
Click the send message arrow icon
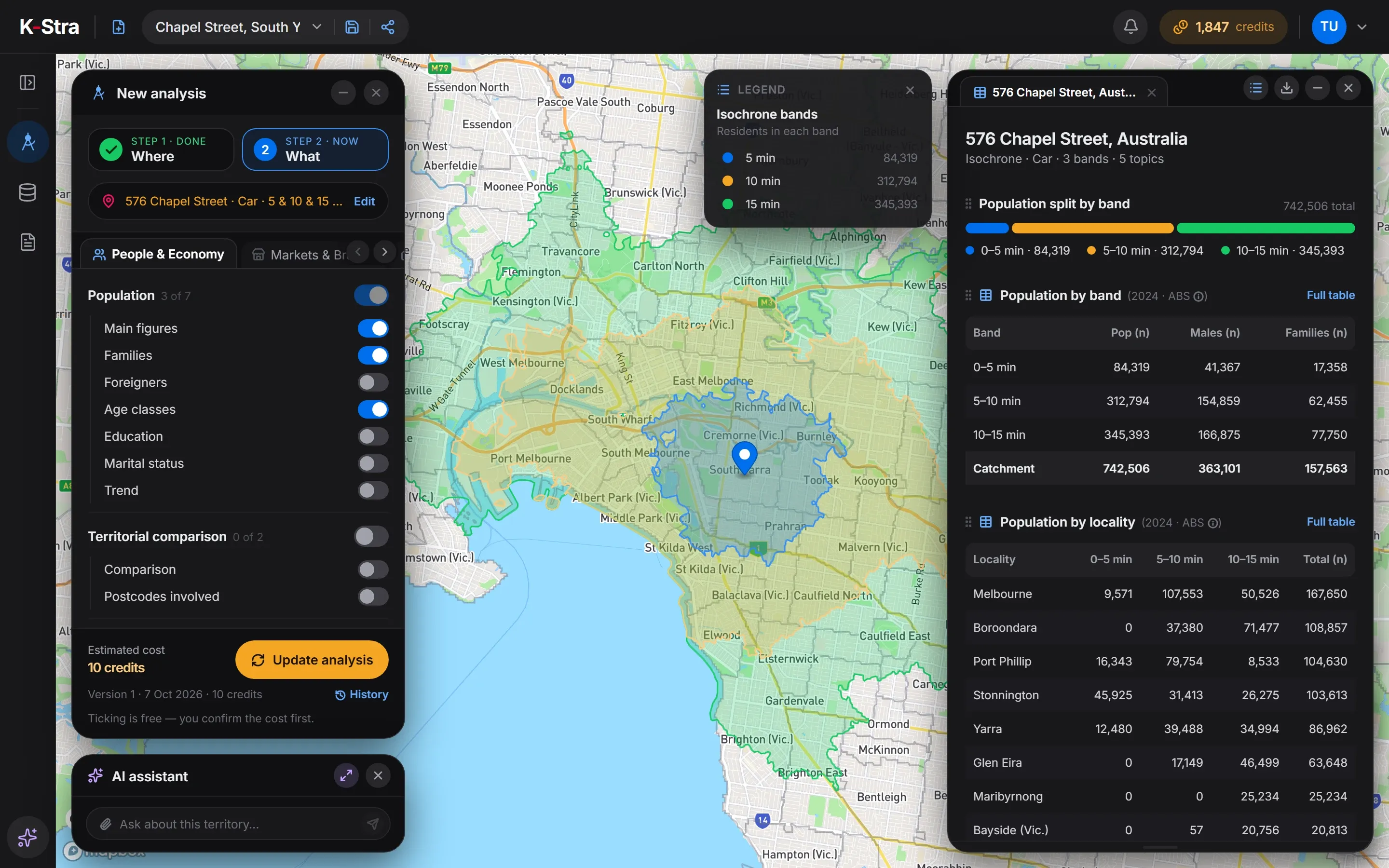(373, 824)
